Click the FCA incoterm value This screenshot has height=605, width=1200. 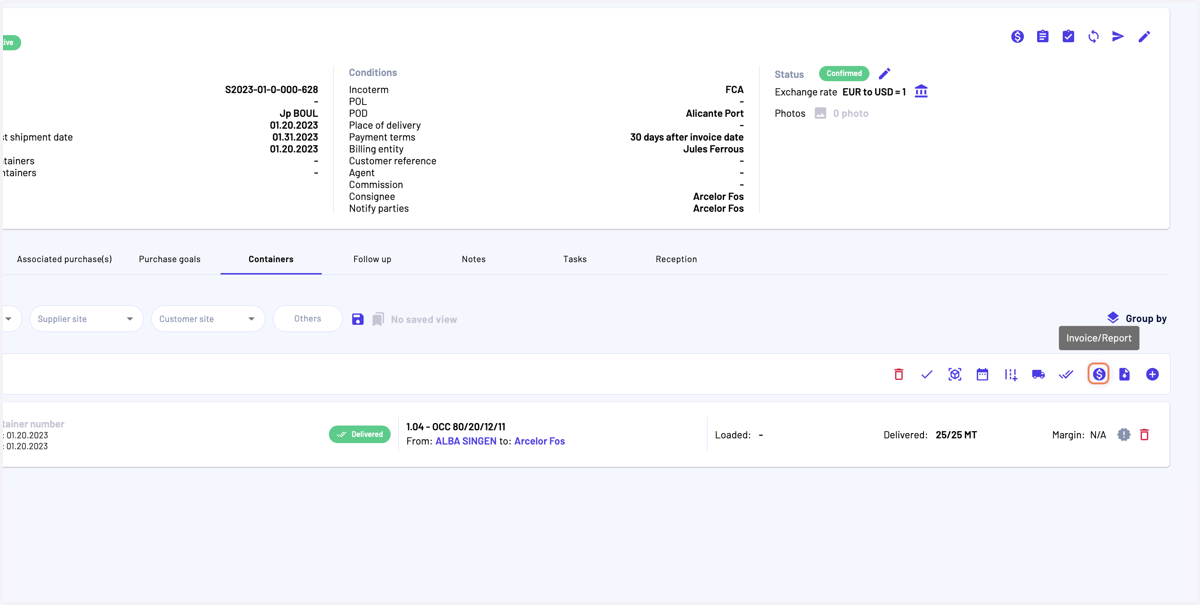[735, 90]
